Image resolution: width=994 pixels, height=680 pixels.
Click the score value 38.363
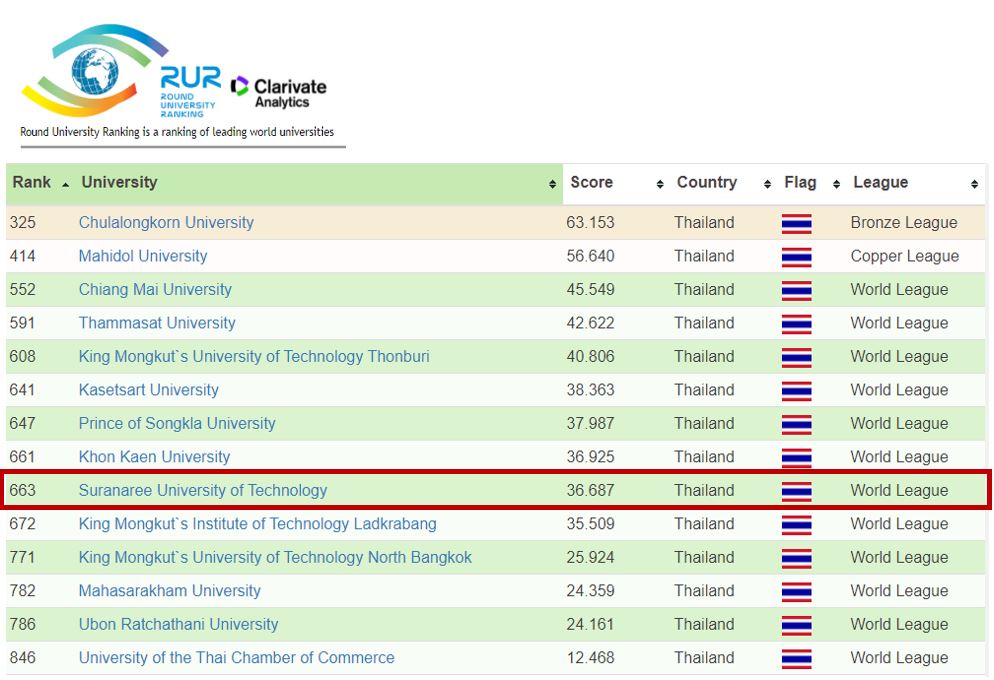(590, 390)
